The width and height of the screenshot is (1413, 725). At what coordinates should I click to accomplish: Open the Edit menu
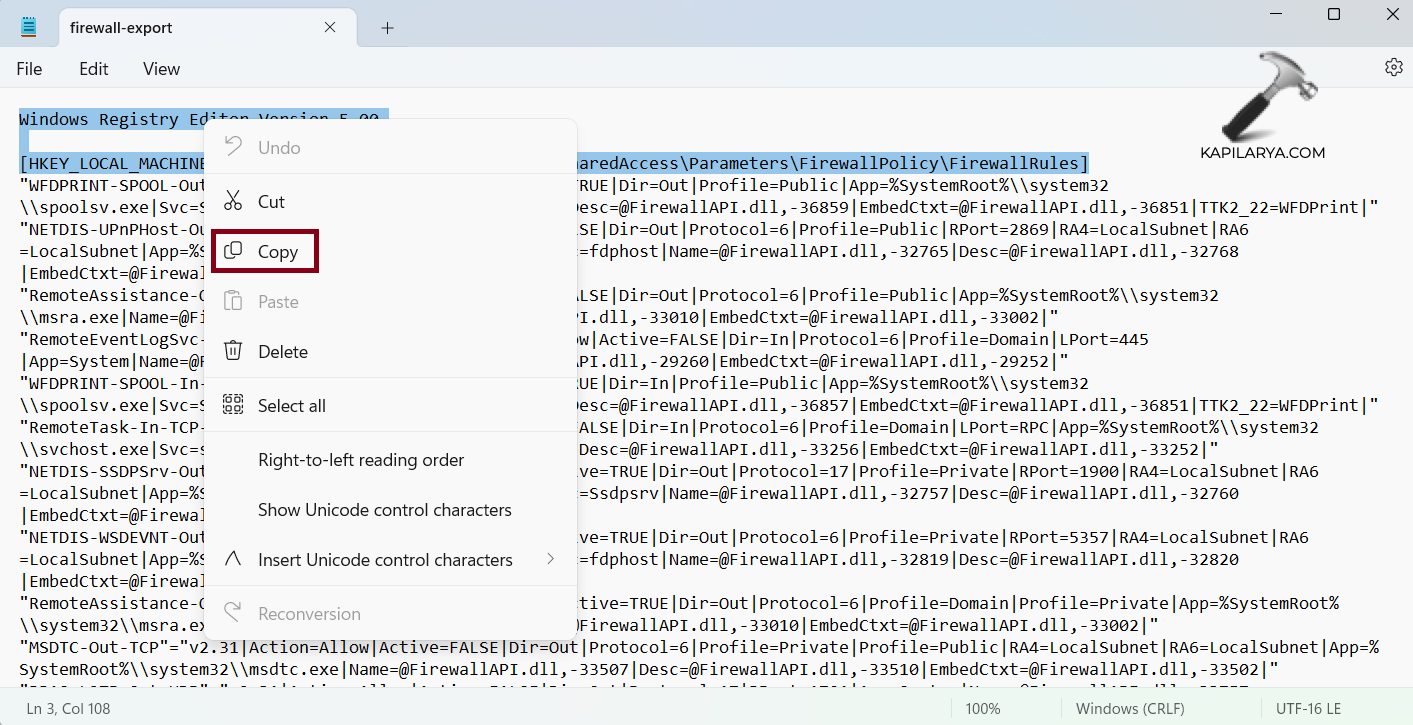[94, 69]
